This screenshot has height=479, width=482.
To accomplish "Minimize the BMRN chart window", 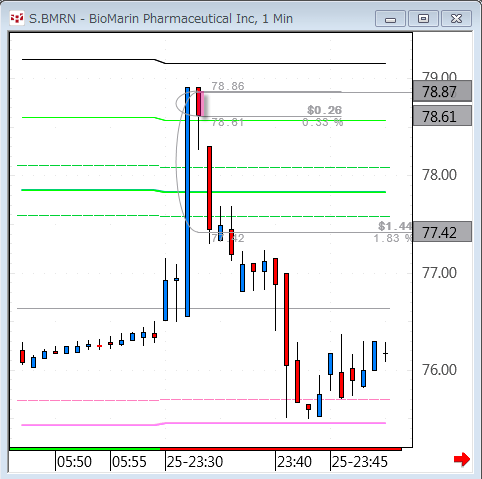I will coord(390,18).
